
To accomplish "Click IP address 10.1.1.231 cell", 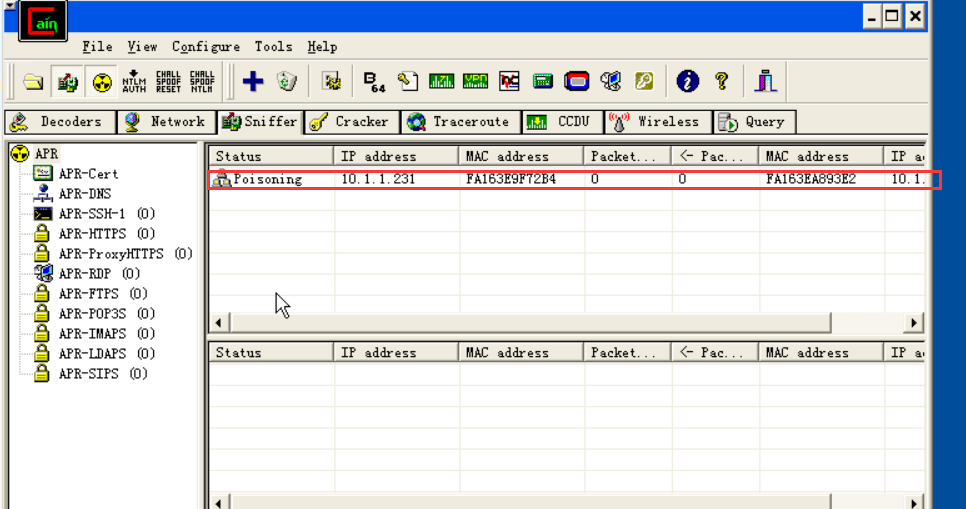I will (378, 179).
